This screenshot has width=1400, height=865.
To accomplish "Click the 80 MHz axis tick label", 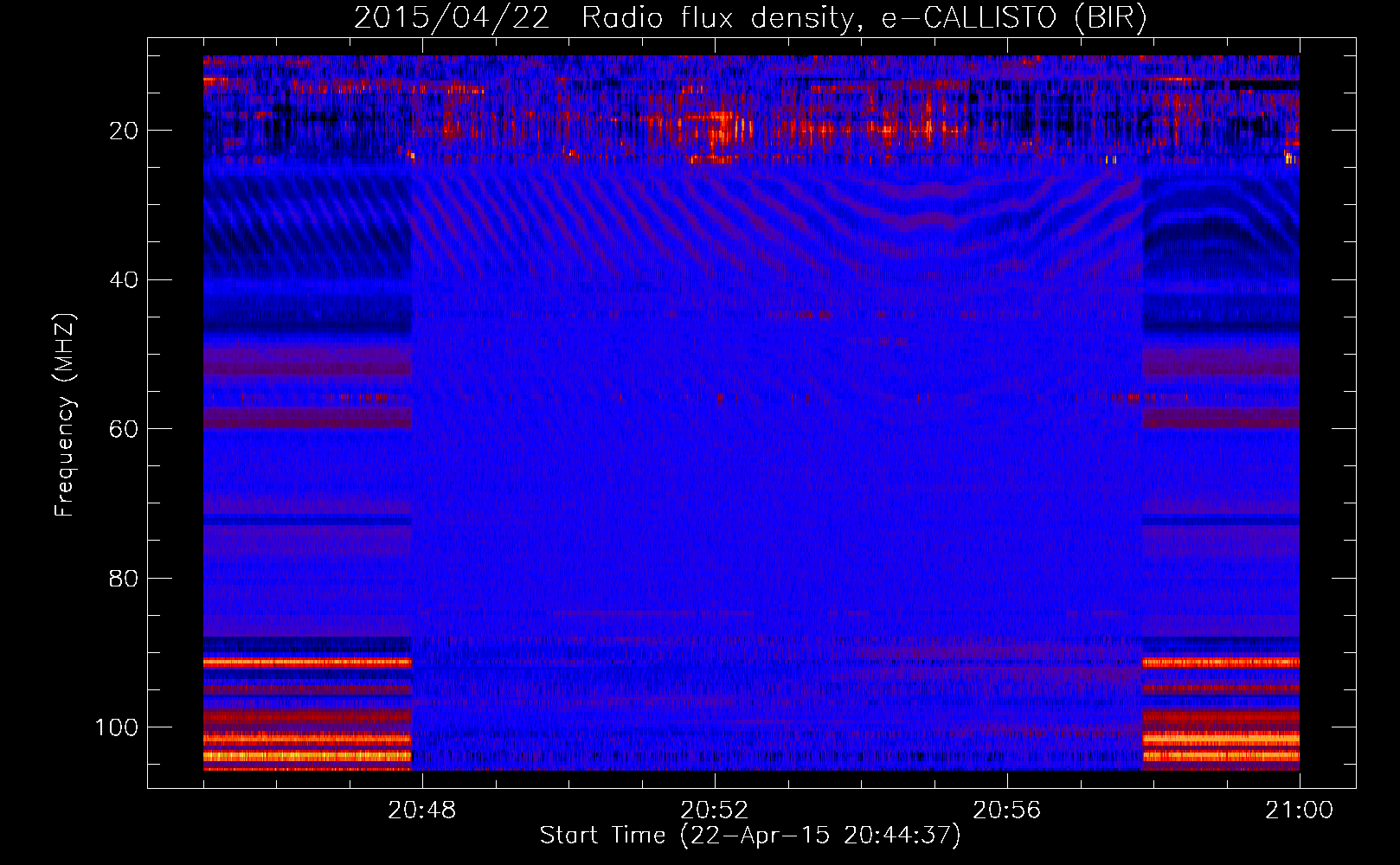I will [x=124, y=578].
